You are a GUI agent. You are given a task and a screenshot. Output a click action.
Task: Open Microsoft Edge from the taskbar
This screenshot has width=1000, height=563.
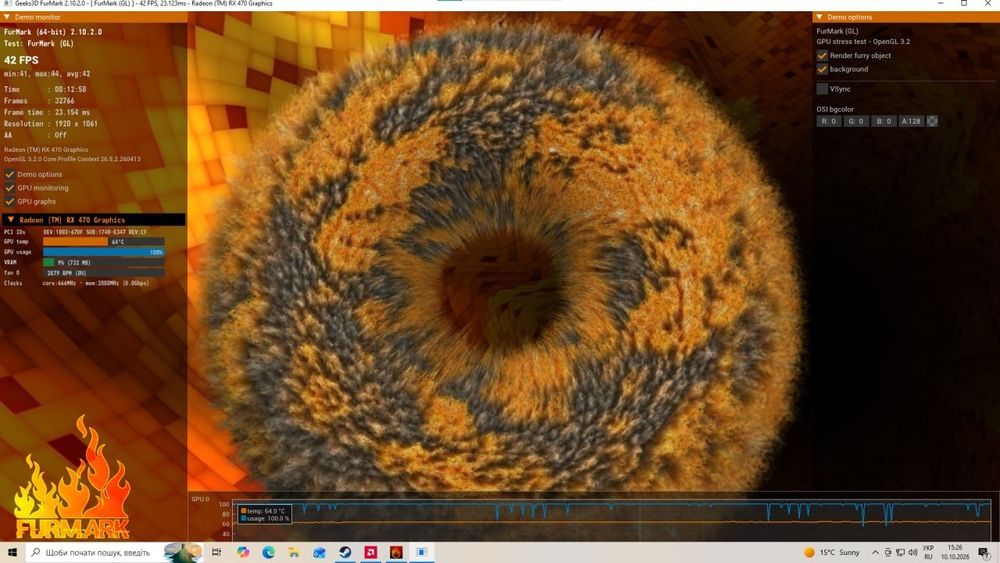click(x=268, y=552)
